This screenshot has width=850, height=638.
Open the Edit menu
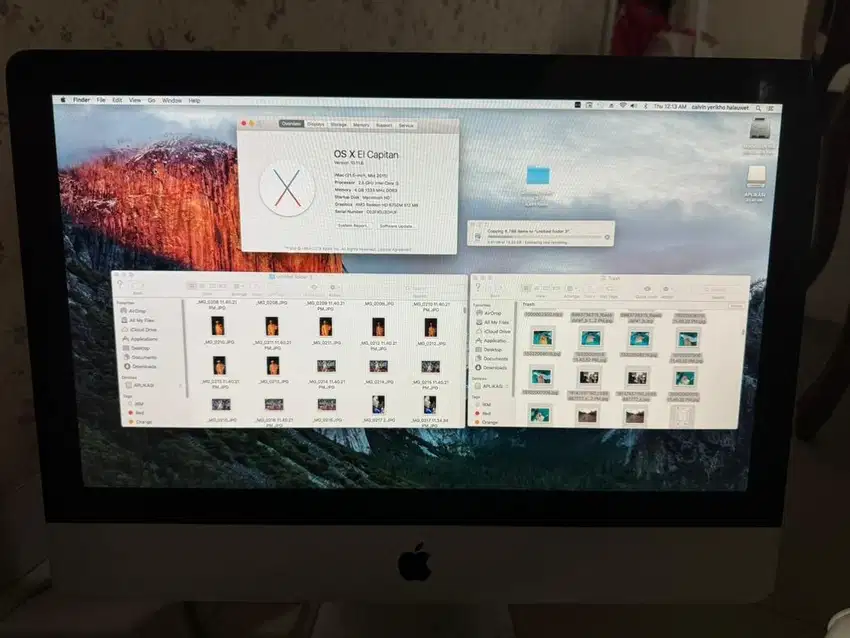coord(117,100)
